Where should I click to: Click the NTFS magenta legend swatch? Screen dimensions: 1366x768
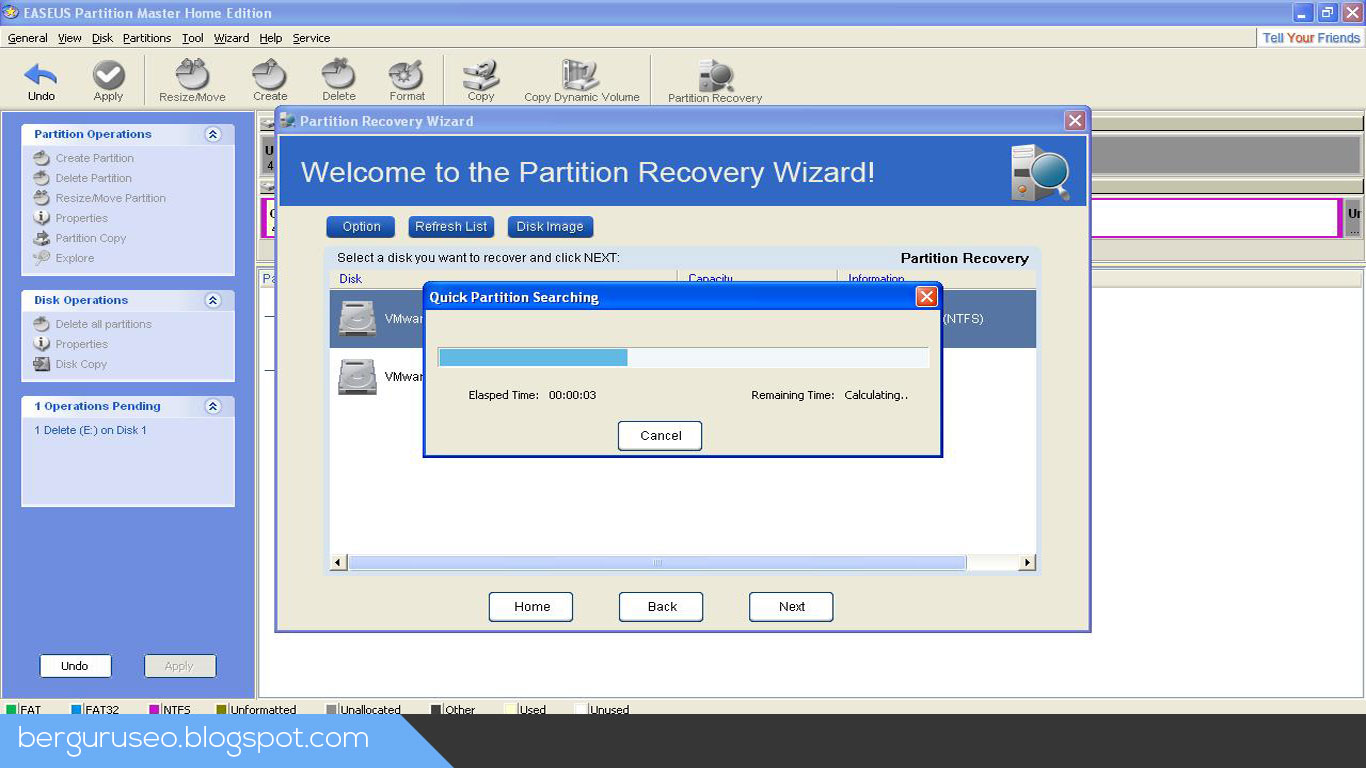coord(154,710)
